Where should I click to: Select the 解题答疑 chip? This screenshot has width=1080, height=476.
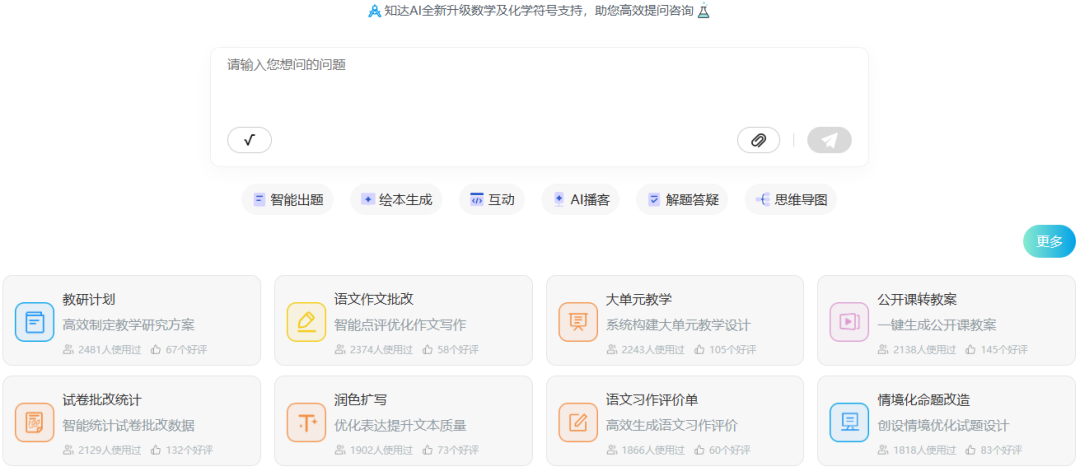click(x=682, y=200)
